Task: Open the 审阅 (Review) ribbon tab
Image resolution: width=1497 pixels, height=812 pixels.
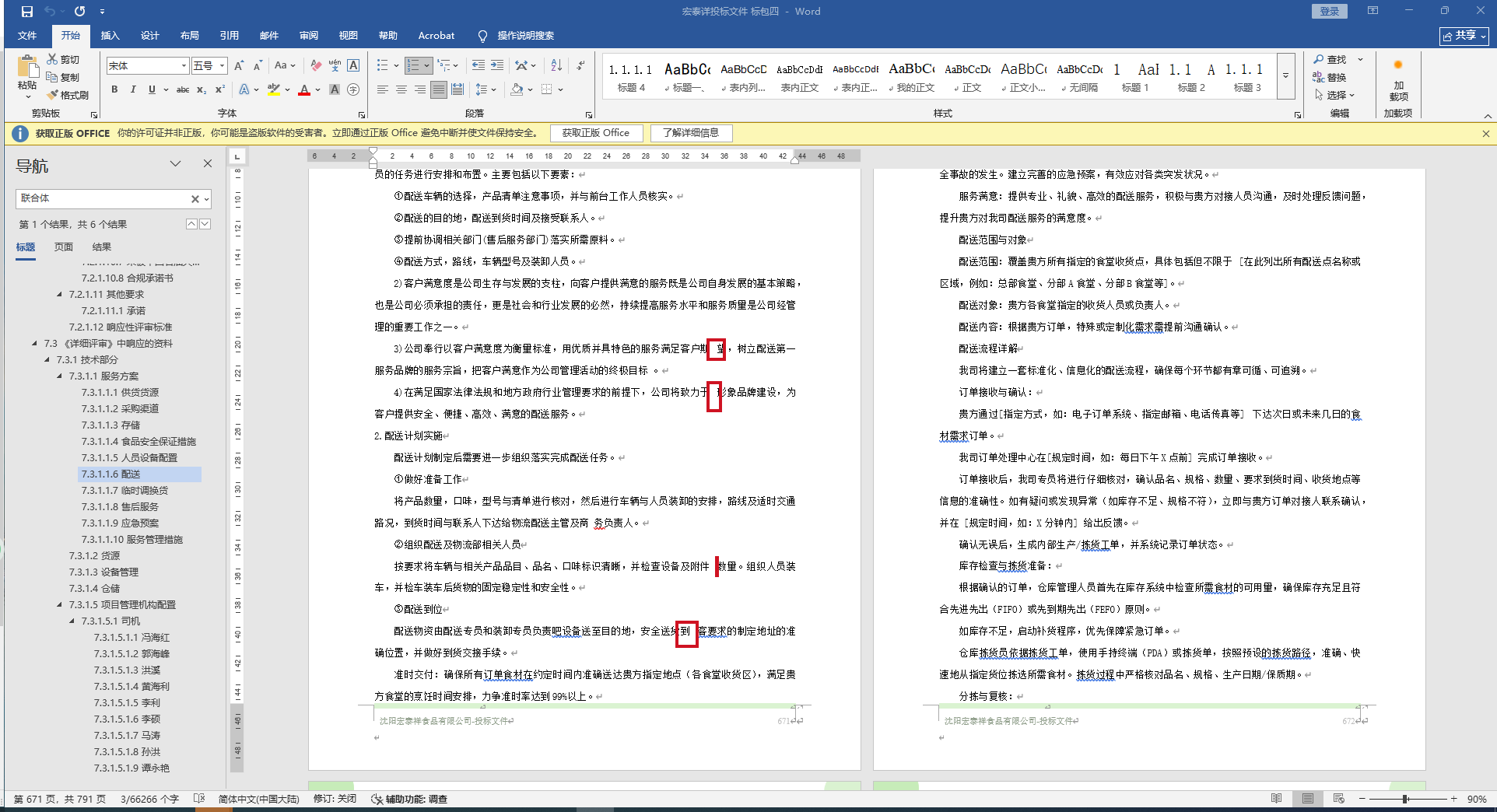Action: click(x=309, y=36)
